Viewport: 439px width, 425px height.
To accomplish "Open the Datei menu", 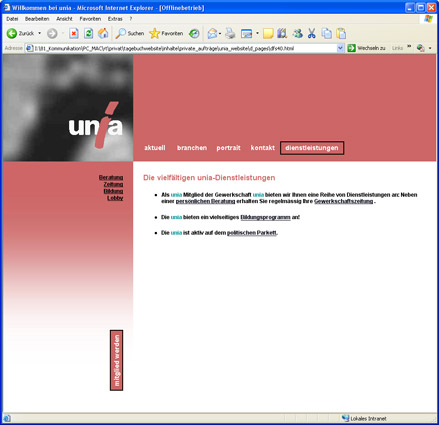I will click(x=12, y=19).
